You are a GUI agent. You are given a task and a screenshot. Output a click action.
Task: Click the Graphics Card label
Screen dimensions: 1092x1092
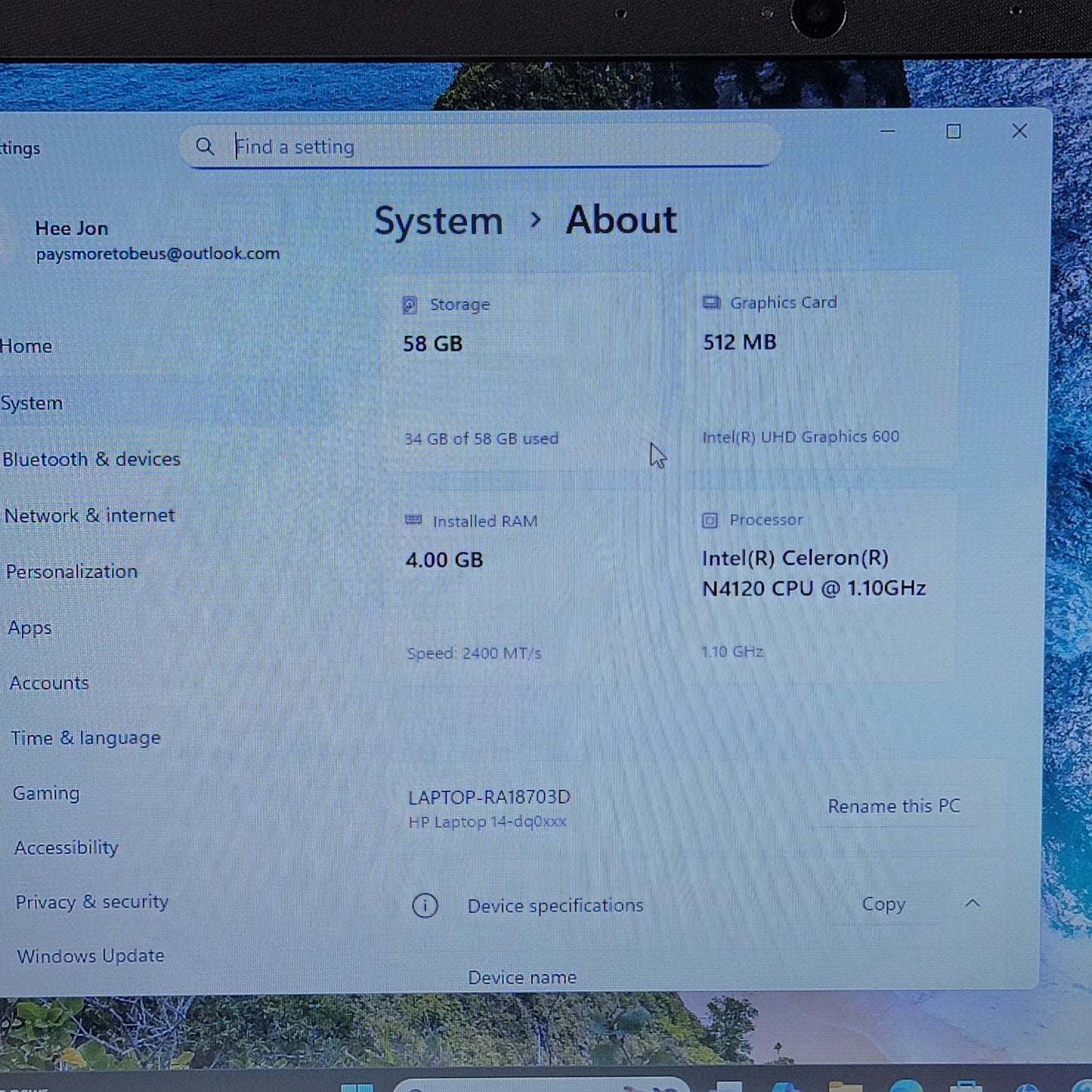(784, 302)
